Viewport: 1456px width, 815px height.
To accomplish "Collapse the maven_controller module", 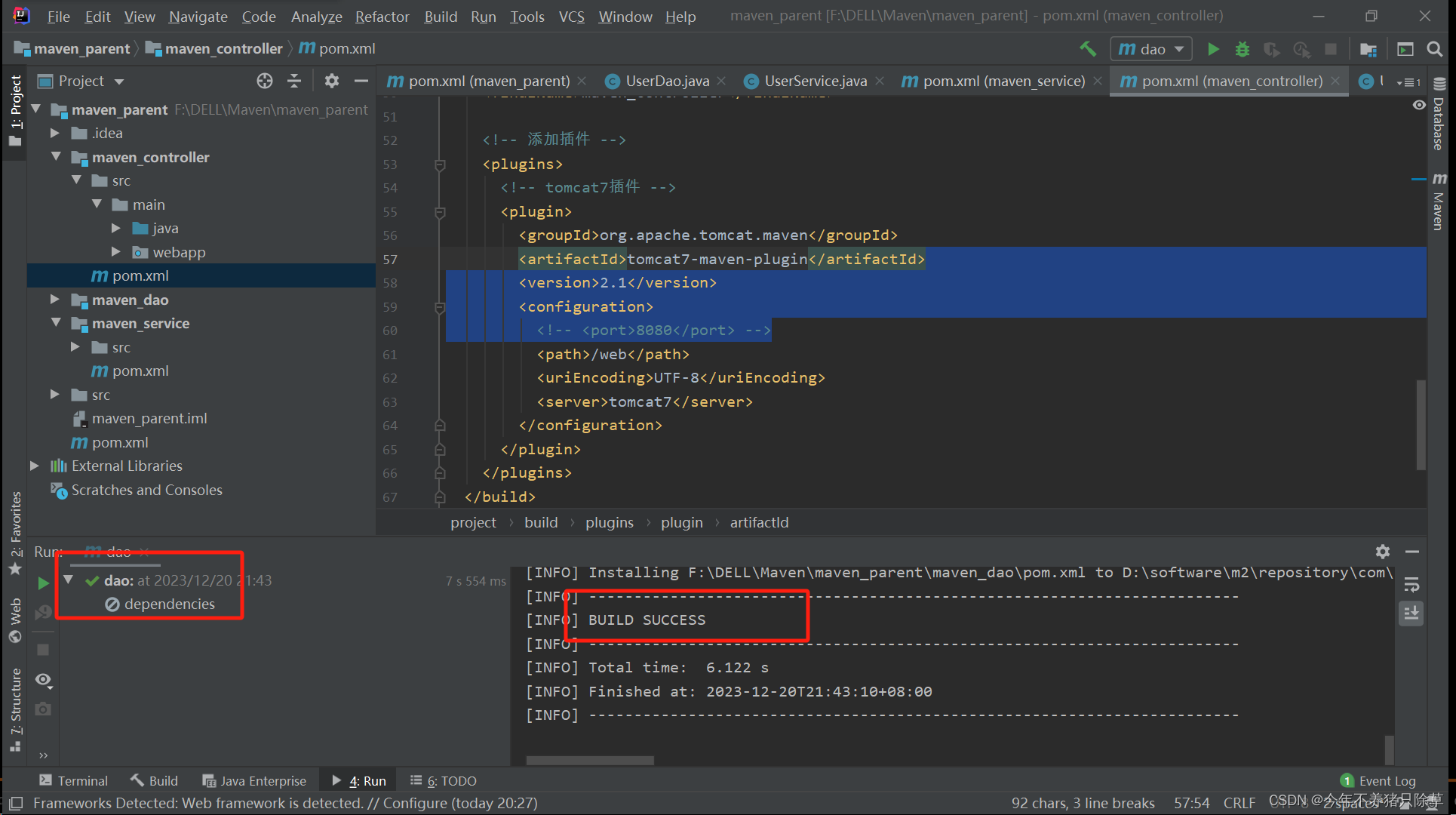I will (x=57, y=156).
